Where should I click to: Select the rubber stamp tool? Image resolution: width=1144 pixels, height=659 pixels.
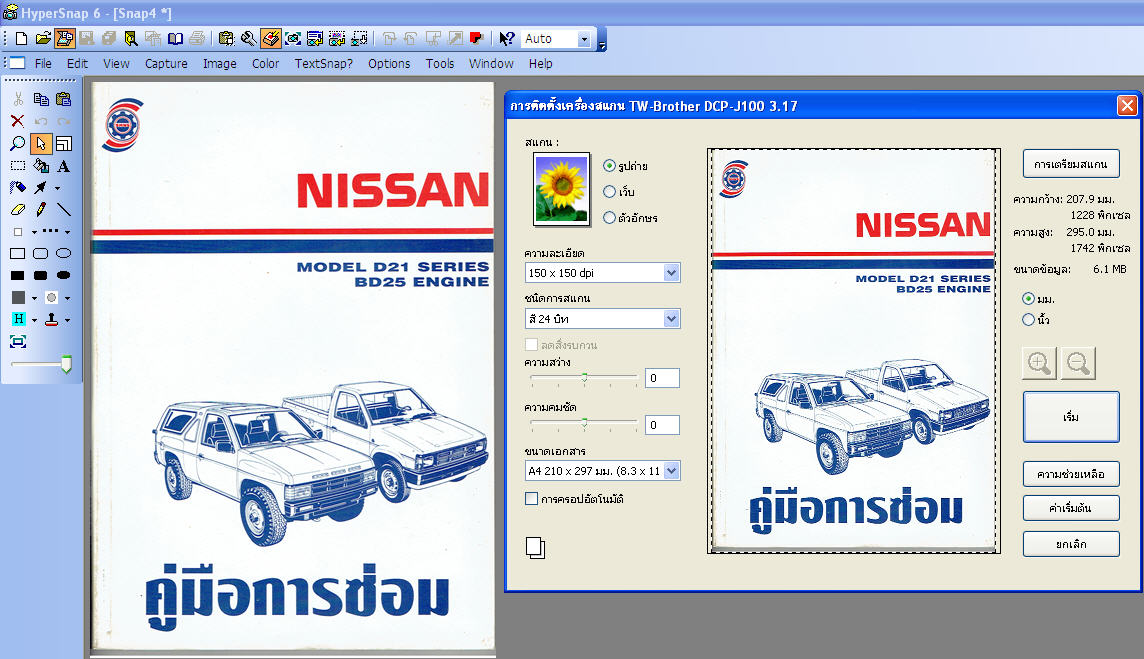tap(52, 319)
